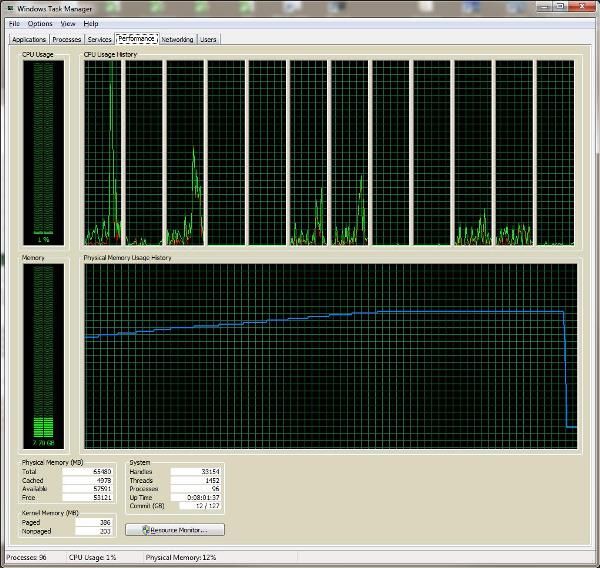Switch to the Services tab

(99, 39)
